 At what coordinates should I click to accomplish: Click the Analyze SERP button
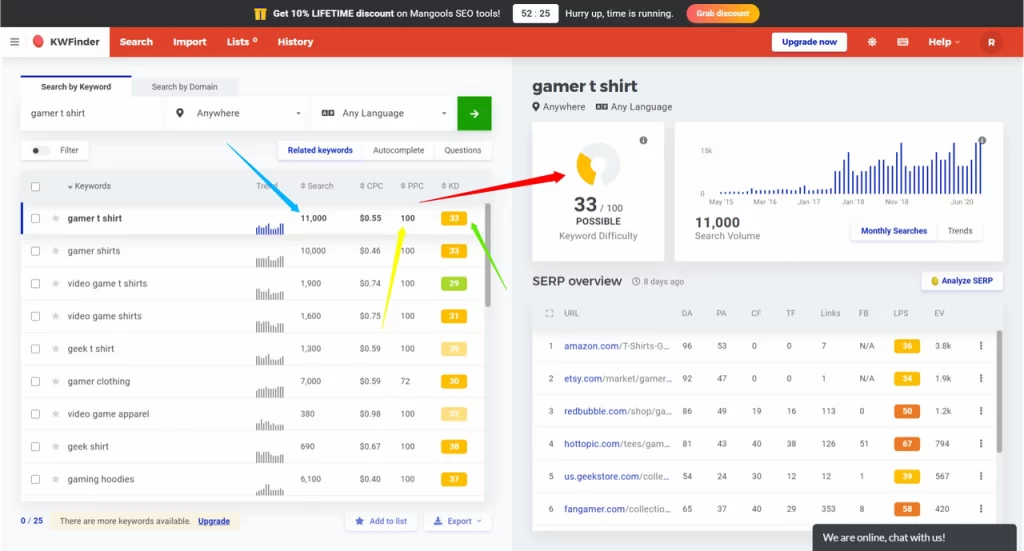tap(962, 281)
